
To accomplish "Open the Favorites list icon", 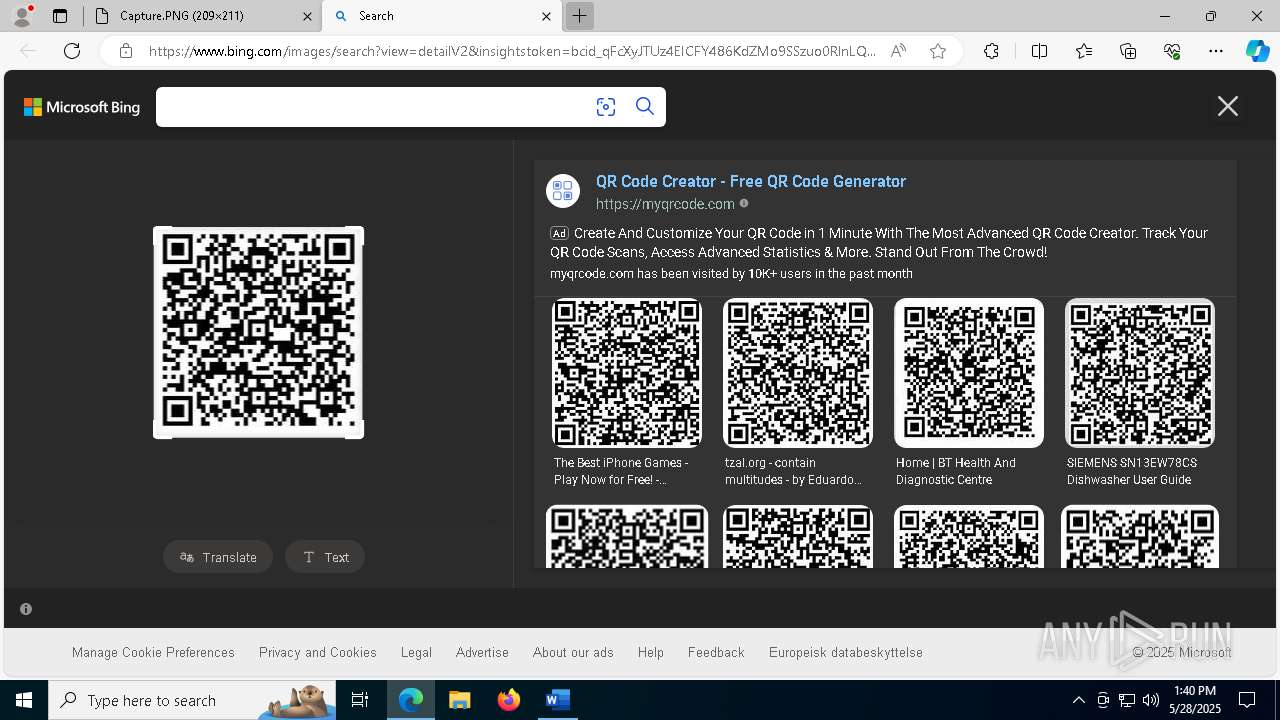I will [1084, 51].
